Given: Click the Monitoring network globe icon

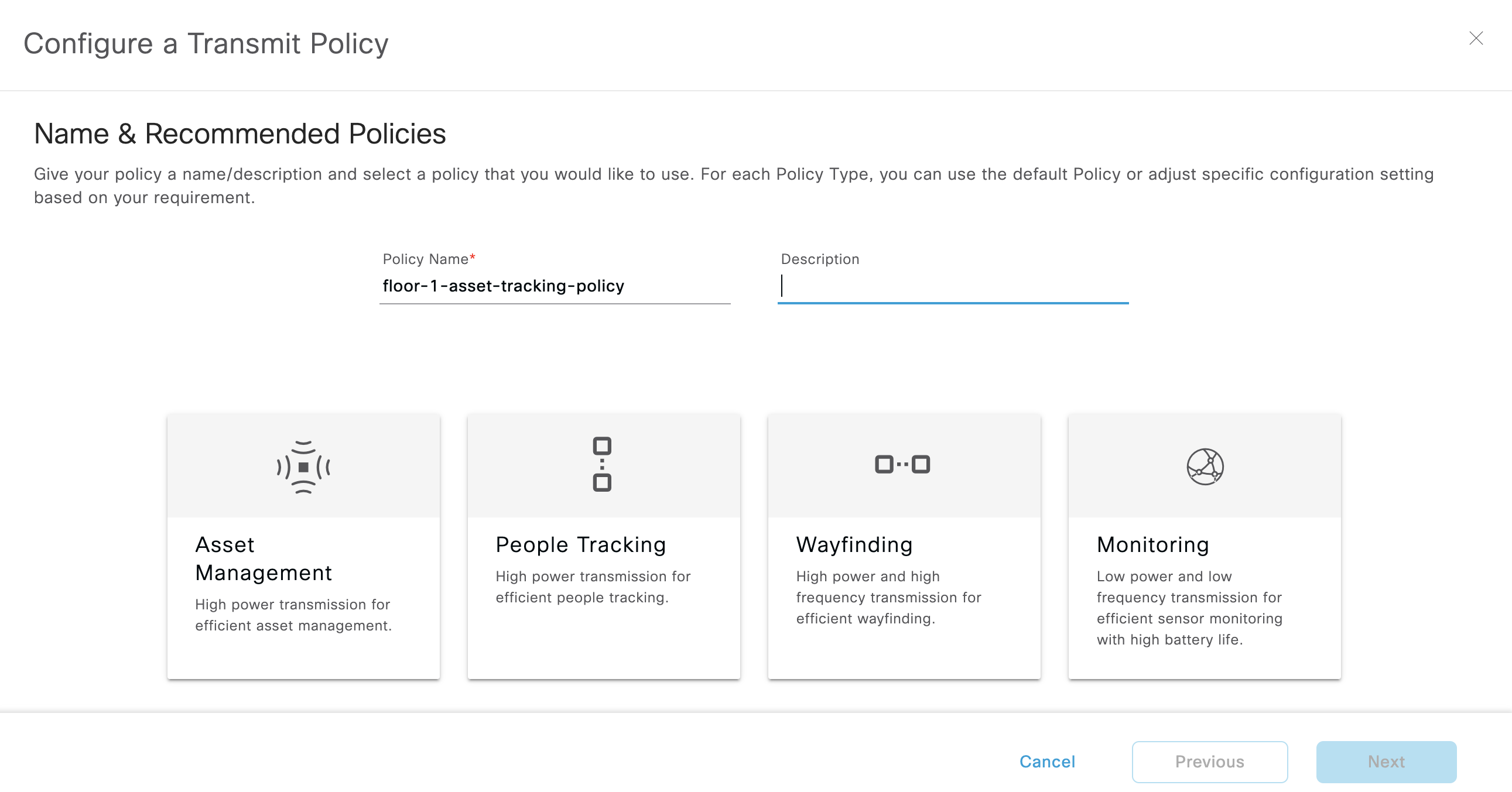Looking at the screenshot, I should [1205, 467].
